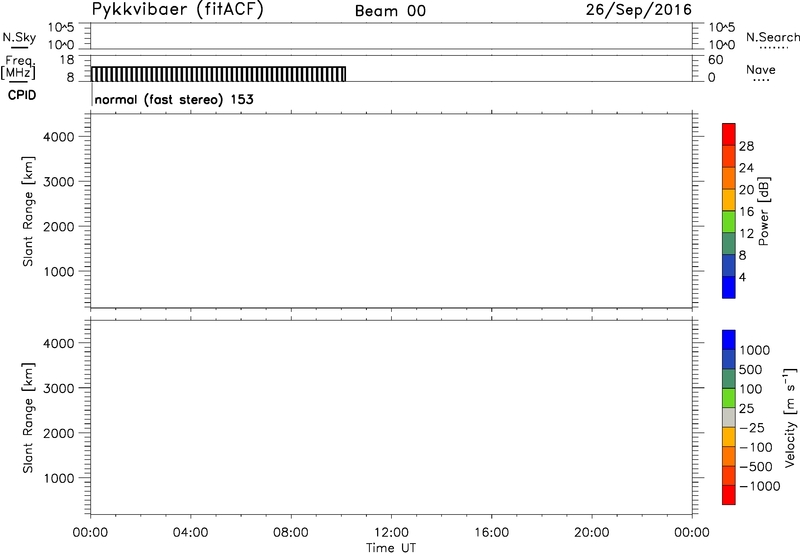The width and height of the screenshot is (800, 554).
Task: Pick green Power segment between 12 and 16
Action: click(x=729, y=221)
